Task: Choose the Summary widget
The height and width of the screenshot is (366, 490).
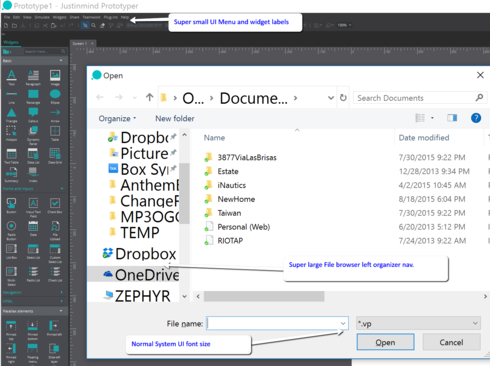Action: [x=12, y=175]
